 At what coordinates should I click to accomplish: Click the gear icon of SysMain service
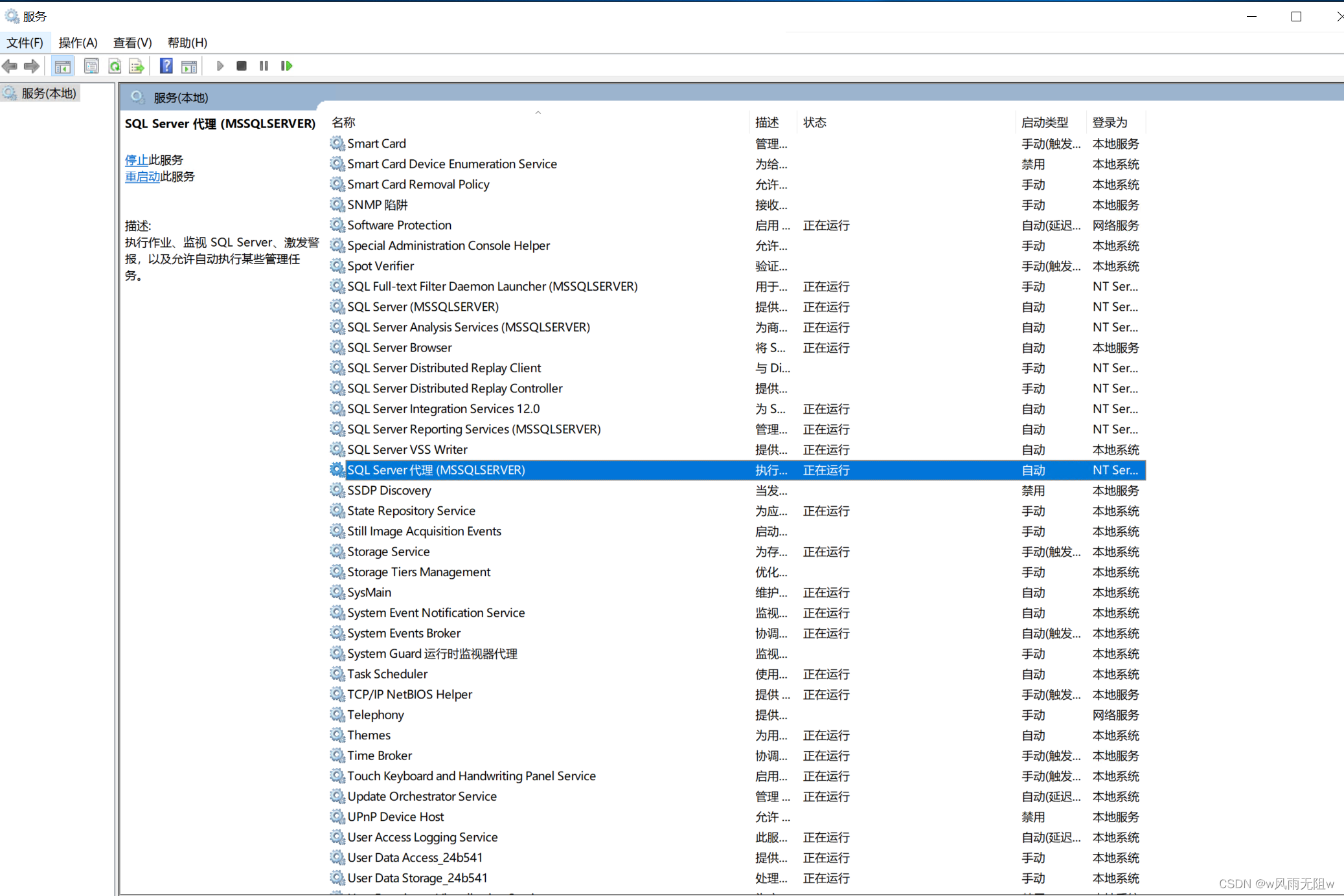[x=337, y=592]
